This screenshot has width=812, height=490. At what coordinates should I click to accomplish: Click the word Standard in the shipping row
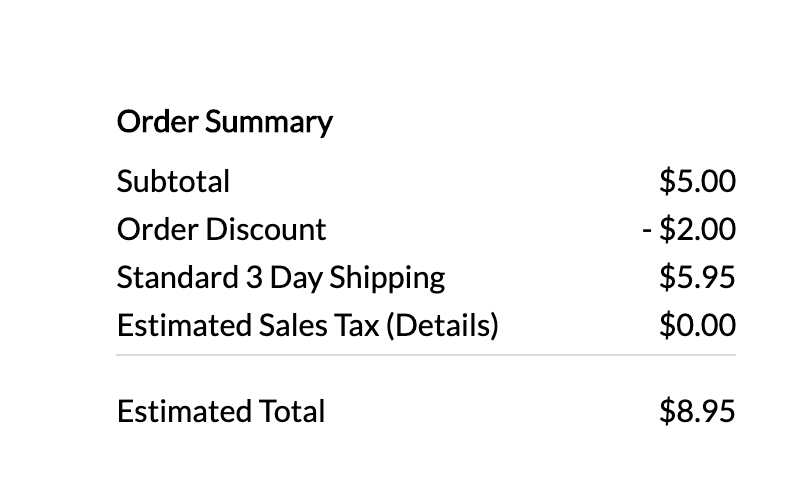point(177,277)
